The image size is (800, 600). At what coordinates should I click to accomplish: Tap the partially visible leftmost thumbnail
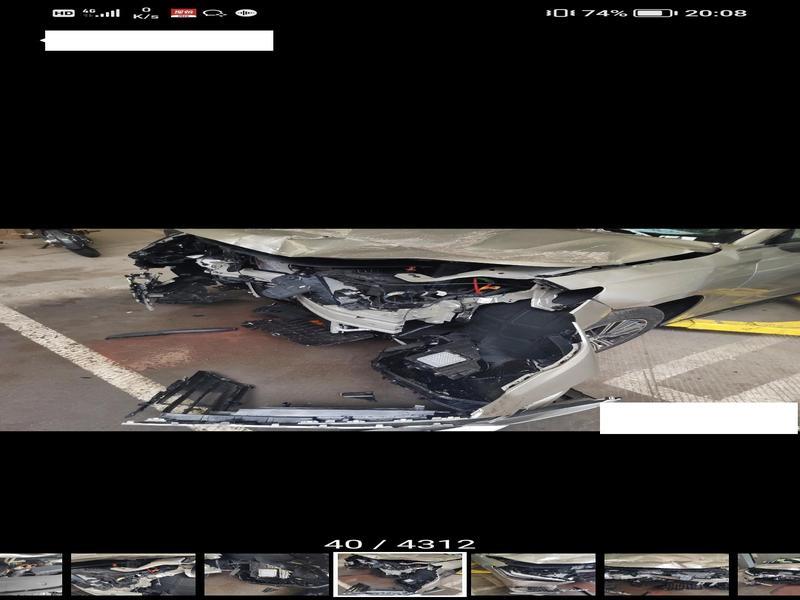pos(30,575)
